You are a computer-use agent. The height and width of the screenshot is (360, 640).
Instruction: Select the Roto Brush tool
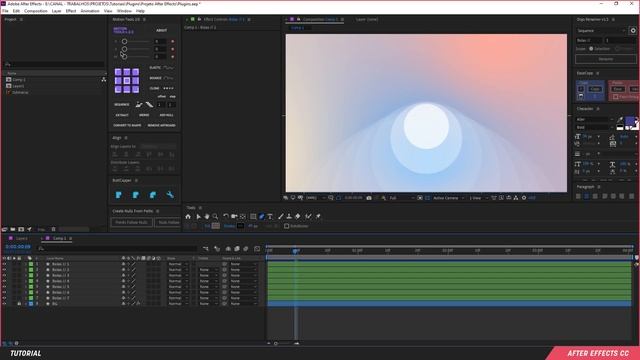(x=308, y=216)
